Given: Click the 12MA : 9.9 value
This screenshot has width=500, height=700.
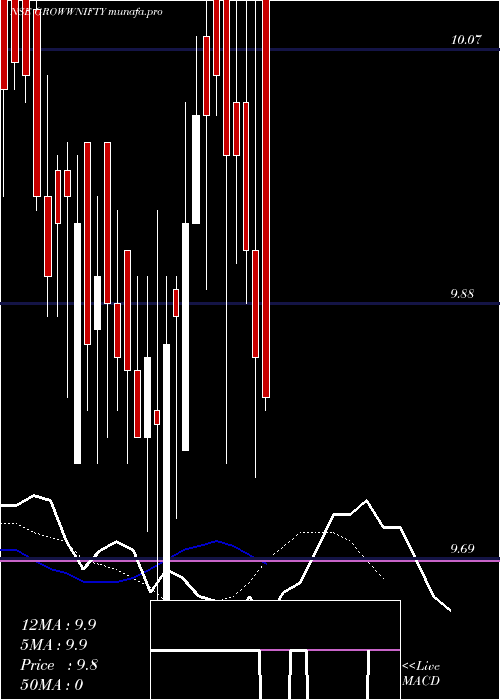Looking at the screenshot, I should 58,625.
